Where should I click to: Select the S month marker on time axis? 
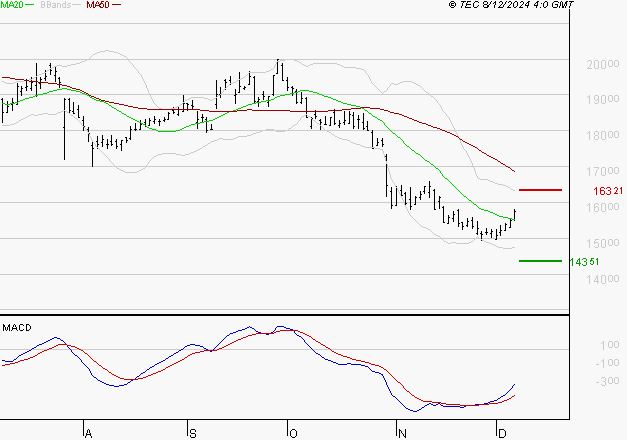(x=192, y=432)
